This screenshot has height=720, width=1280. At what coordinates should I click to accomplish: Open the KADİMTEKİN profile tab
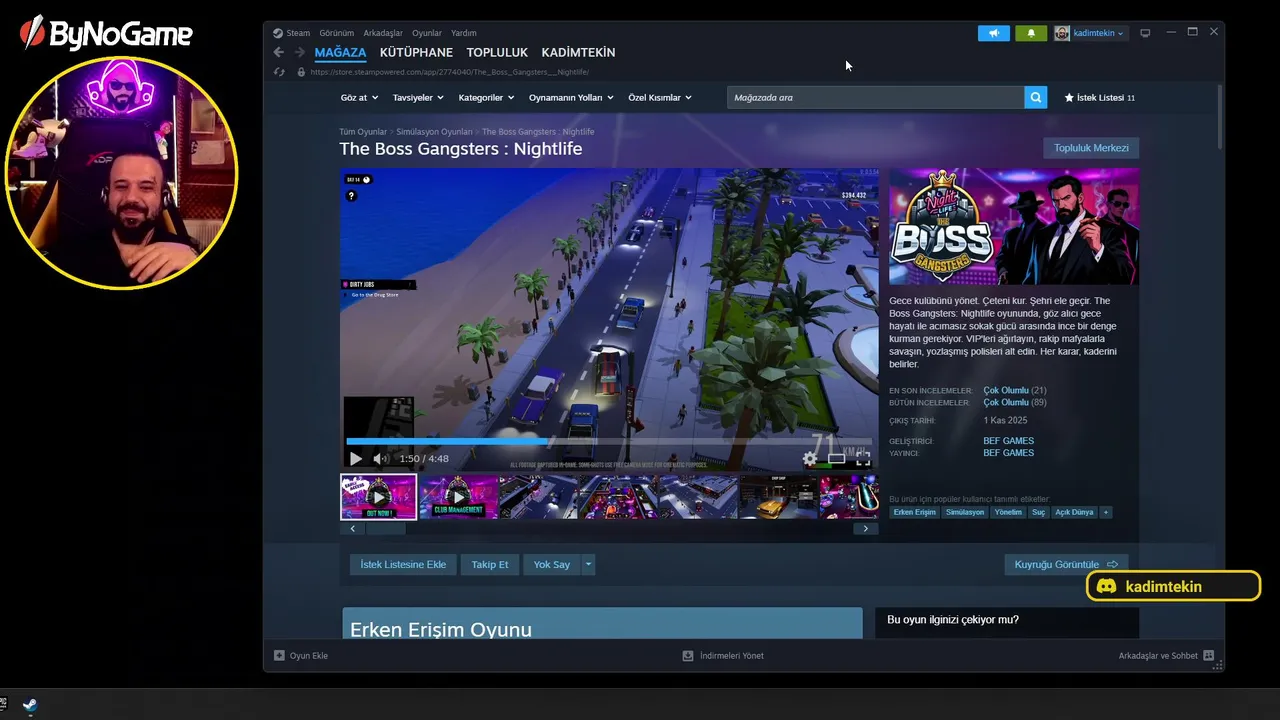[x=578, y=52]
